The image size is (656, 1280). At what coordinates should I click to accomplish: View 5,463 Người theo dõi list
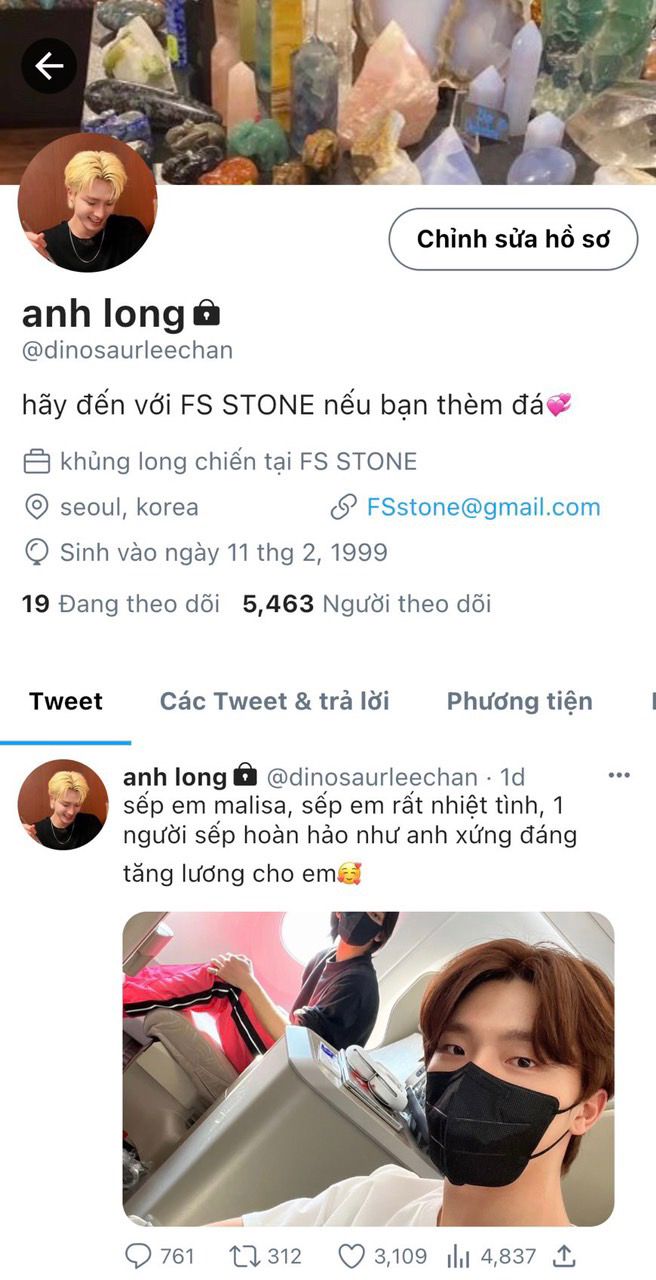click(x=367, y=604)
